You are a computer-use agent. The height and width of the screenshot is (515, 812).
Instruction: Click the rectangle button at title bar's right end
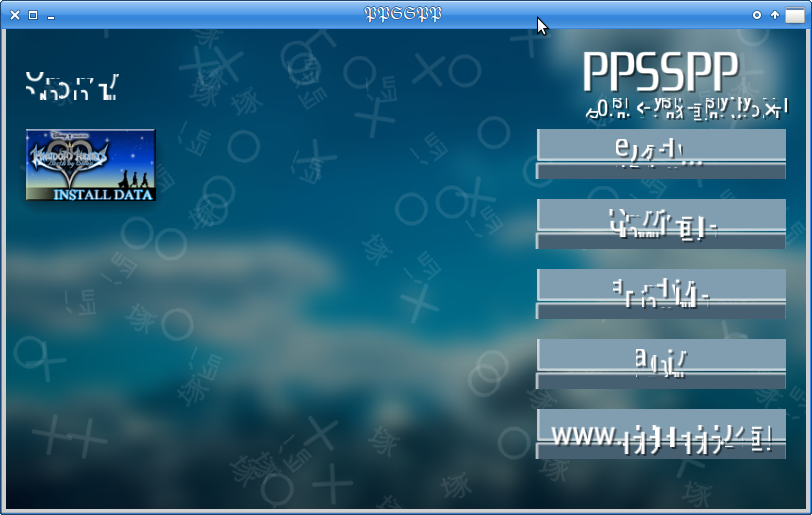click(x=794, y=15)
